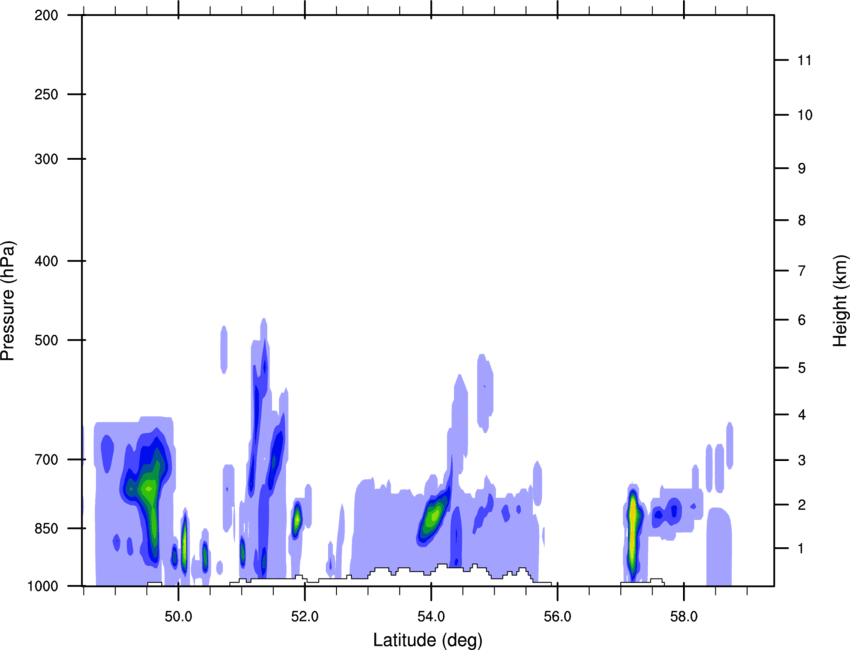Viewport: 850px width, 650px height.
Task: Pick the 7 km height label
Action: click(802, 271)
